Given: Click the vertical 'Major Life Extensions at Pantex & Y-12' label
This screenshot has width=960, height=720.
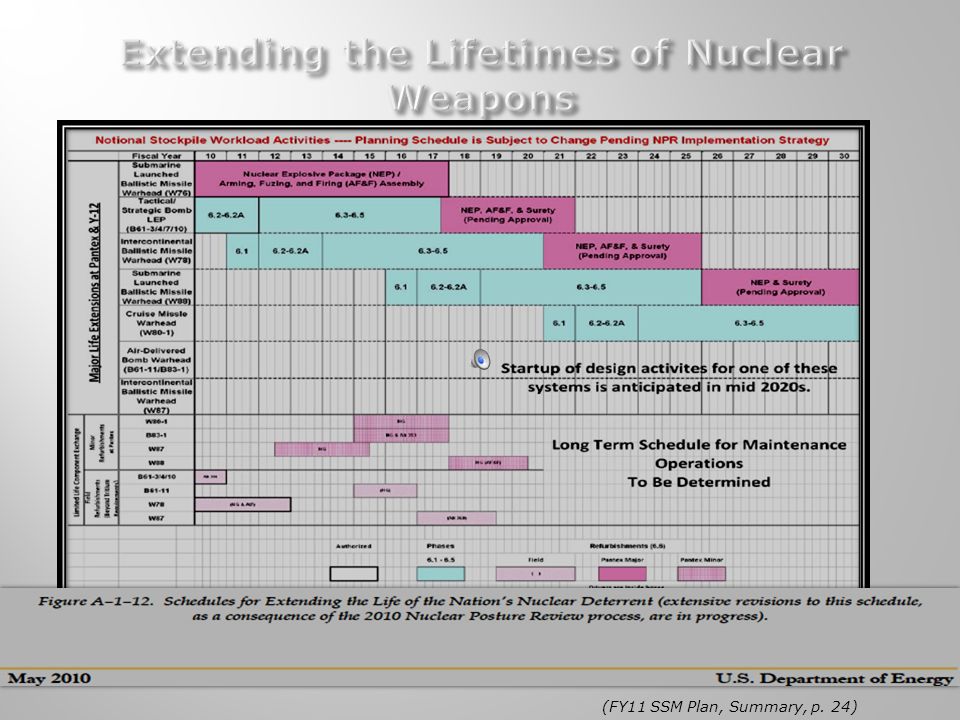Looking at the screenshot, I should click(94, 292).
